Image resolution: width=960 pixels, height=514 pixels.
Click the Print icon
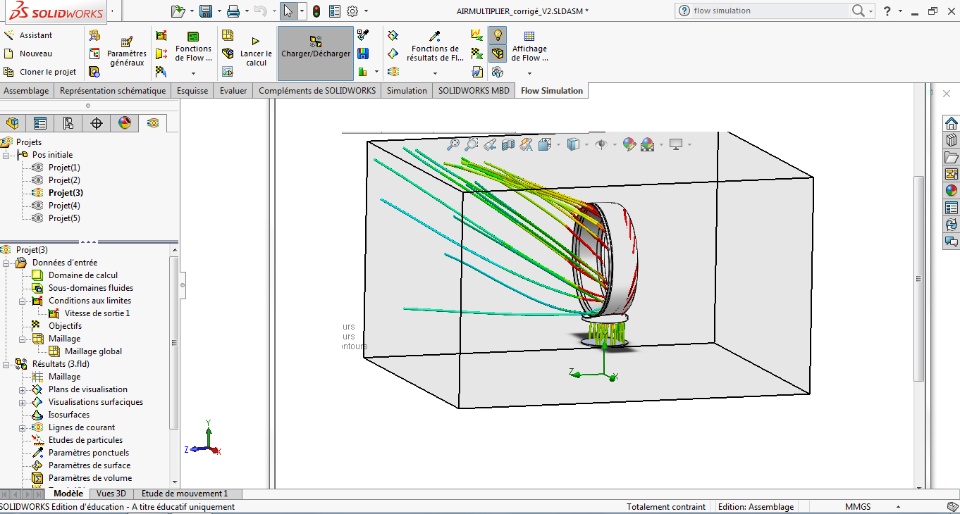(233, 11)
